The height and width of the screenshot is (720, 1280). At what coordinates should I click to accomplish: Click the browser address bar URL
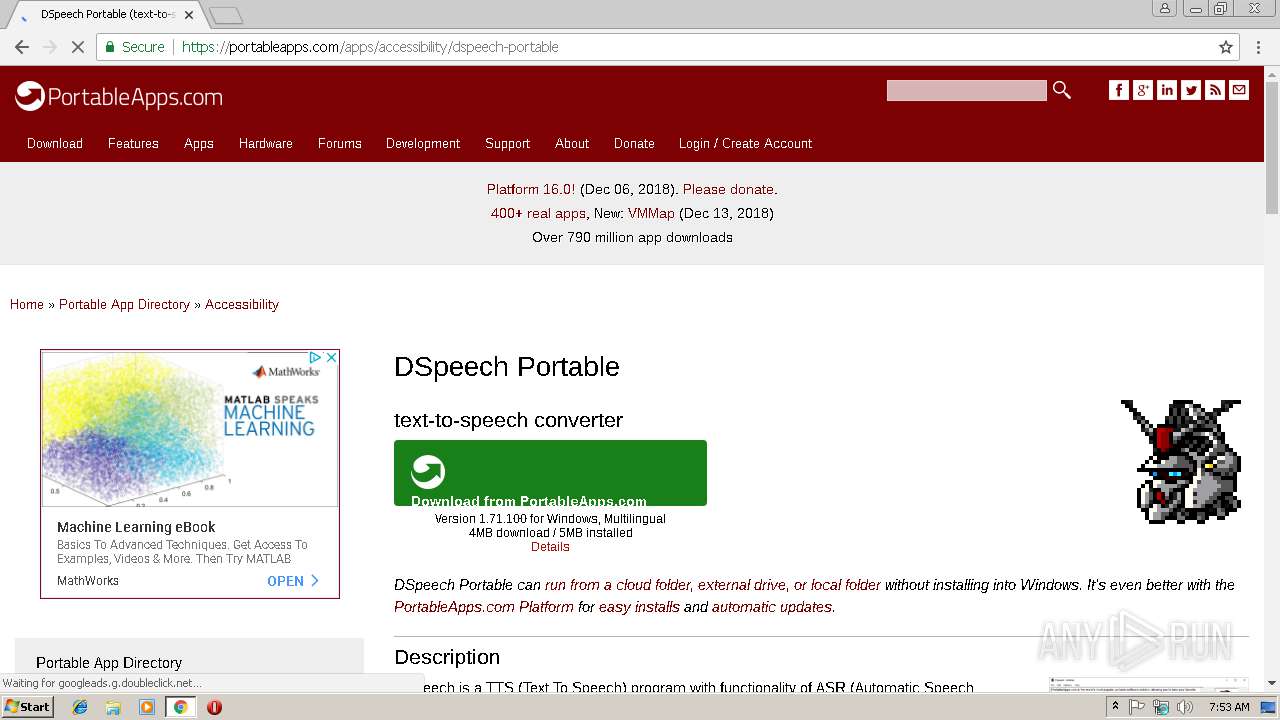(x=370, y=47)
